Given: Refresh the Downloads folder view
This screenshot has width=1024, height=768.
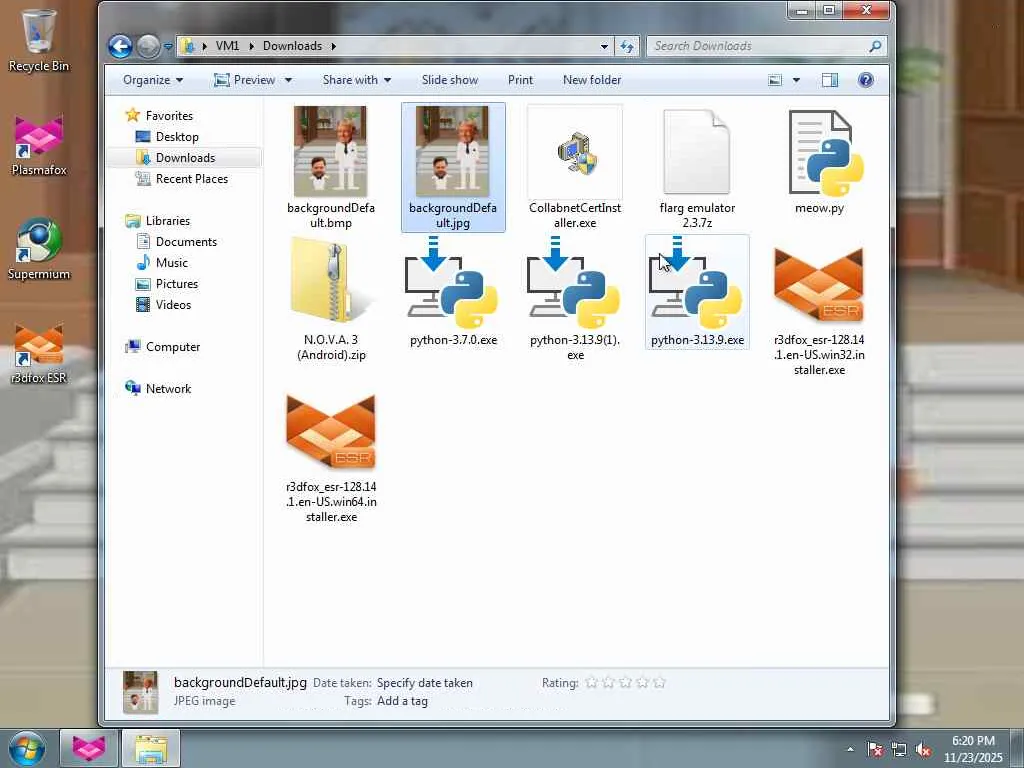Looking at the screenshot, I should tap(626, 46).
